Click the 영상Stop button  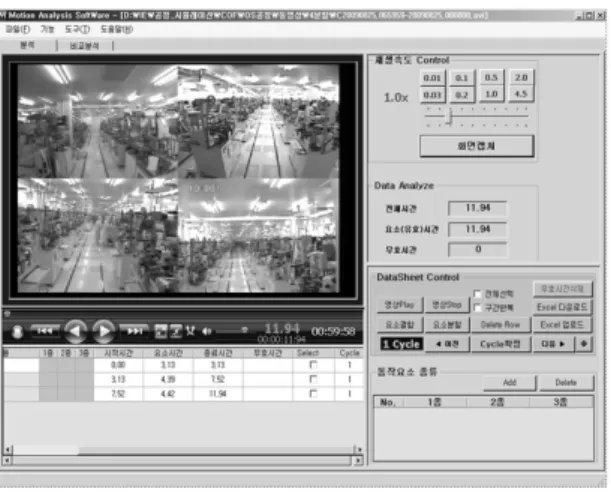(447, 305)
